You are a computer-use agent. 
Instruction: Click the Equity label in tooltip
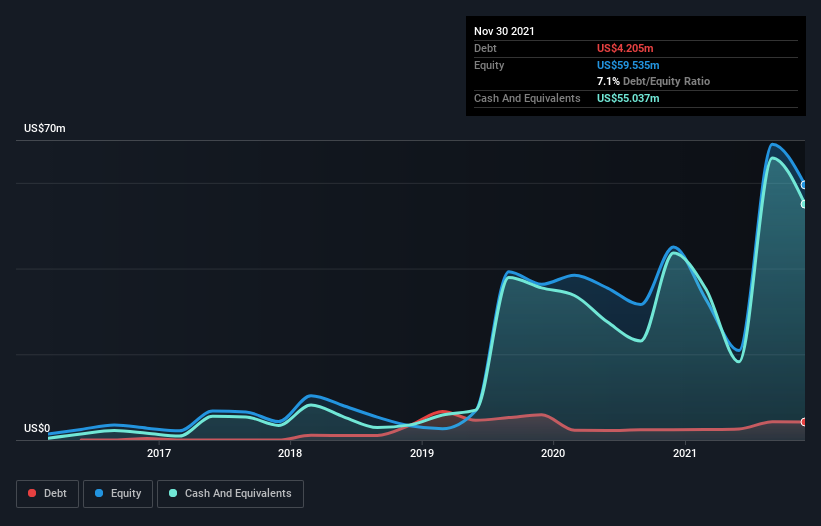(489, 65)
